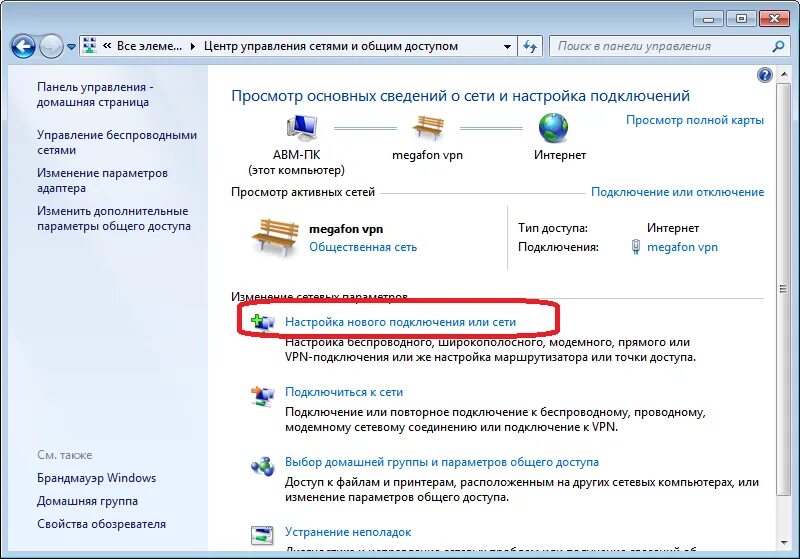
Task: Expand breadcrumb arrow after 'Все элеме...'
Action: (193, 46)
